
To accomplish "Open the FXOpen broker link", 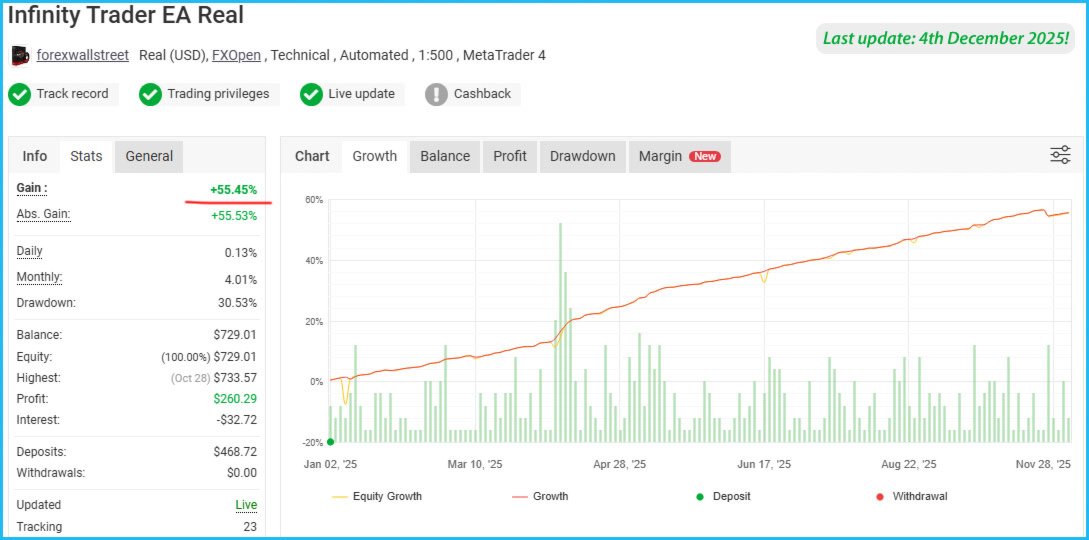I will 236,56.
